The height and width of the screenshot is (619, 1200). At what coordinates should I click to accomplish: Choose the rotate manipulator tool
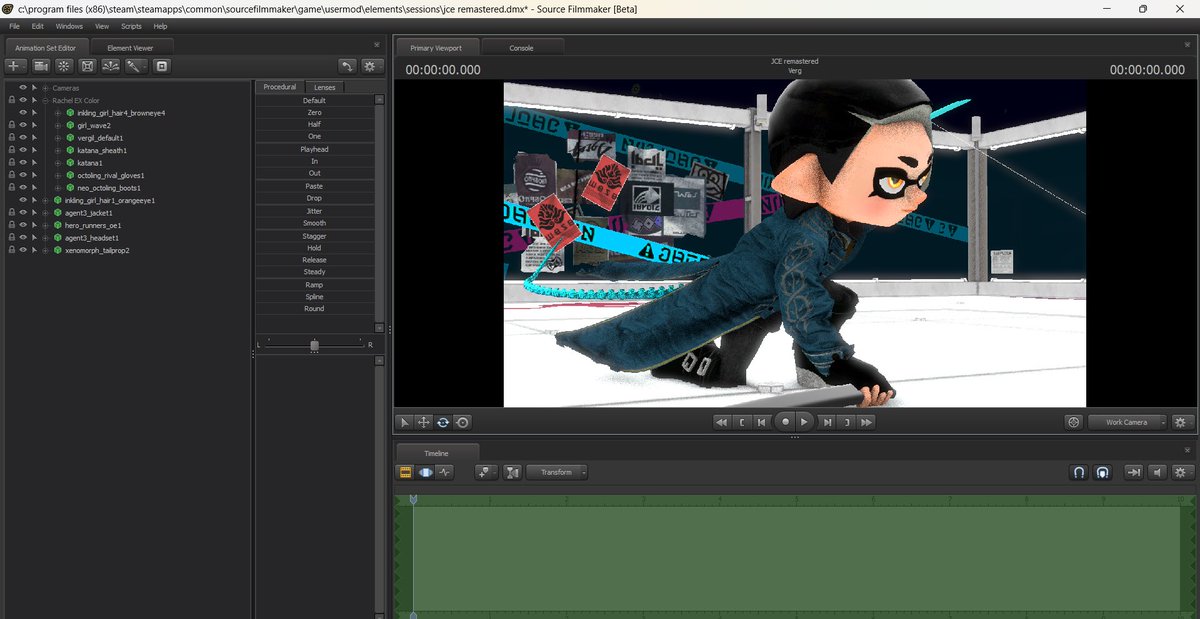click(443, 422)
